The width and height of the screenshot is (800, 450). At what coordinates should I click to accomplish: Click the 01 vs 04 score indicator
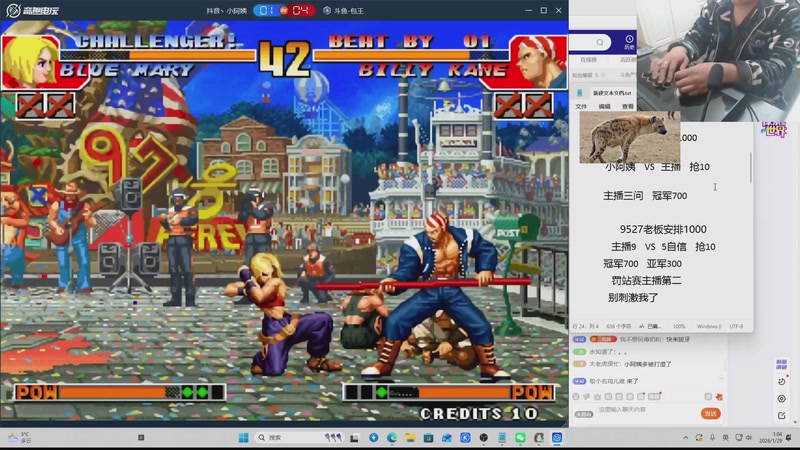point(284,10)
